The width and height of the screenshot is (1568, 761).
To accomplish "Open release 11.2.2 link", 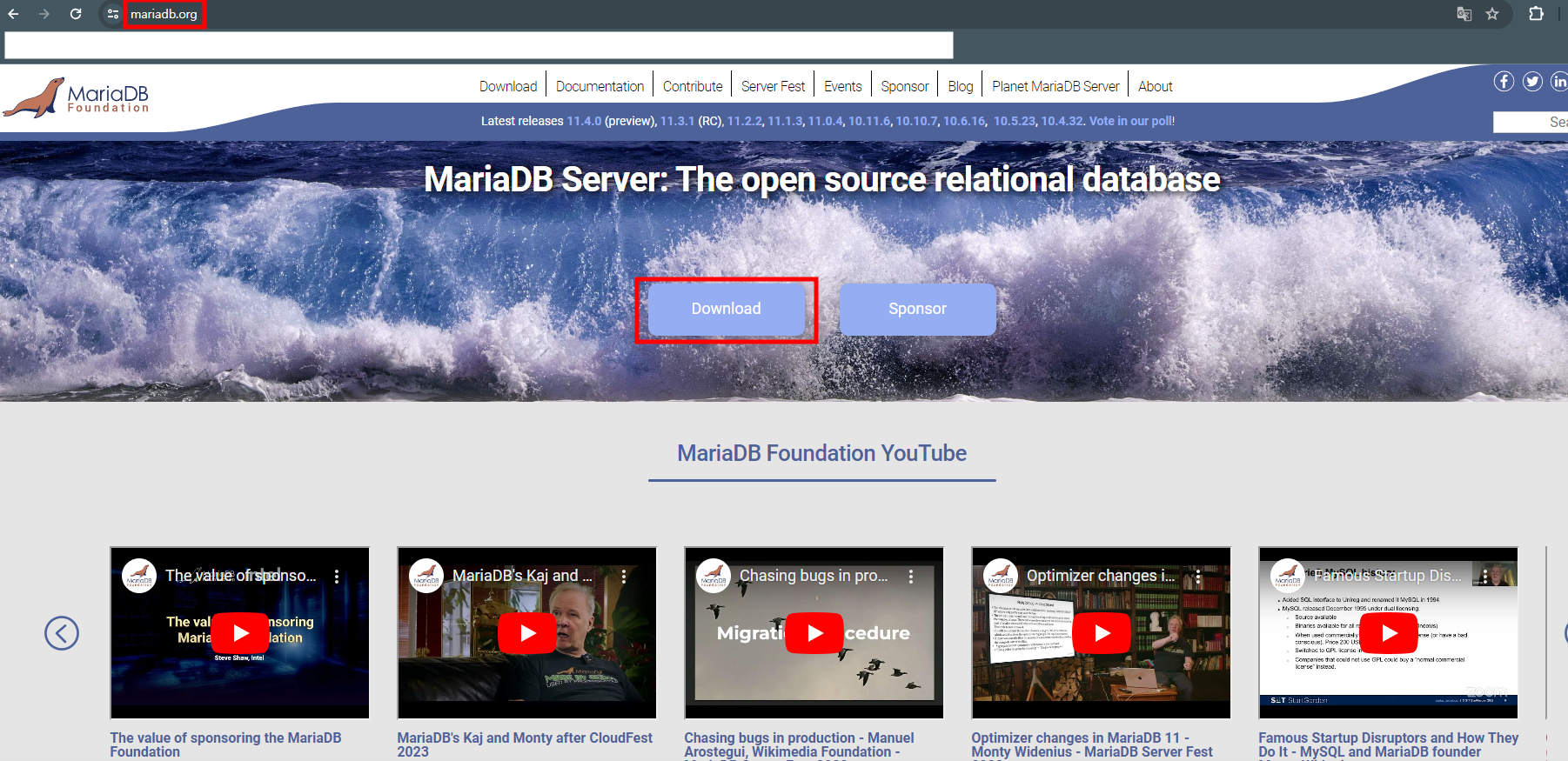I will (x=744, y=121).
